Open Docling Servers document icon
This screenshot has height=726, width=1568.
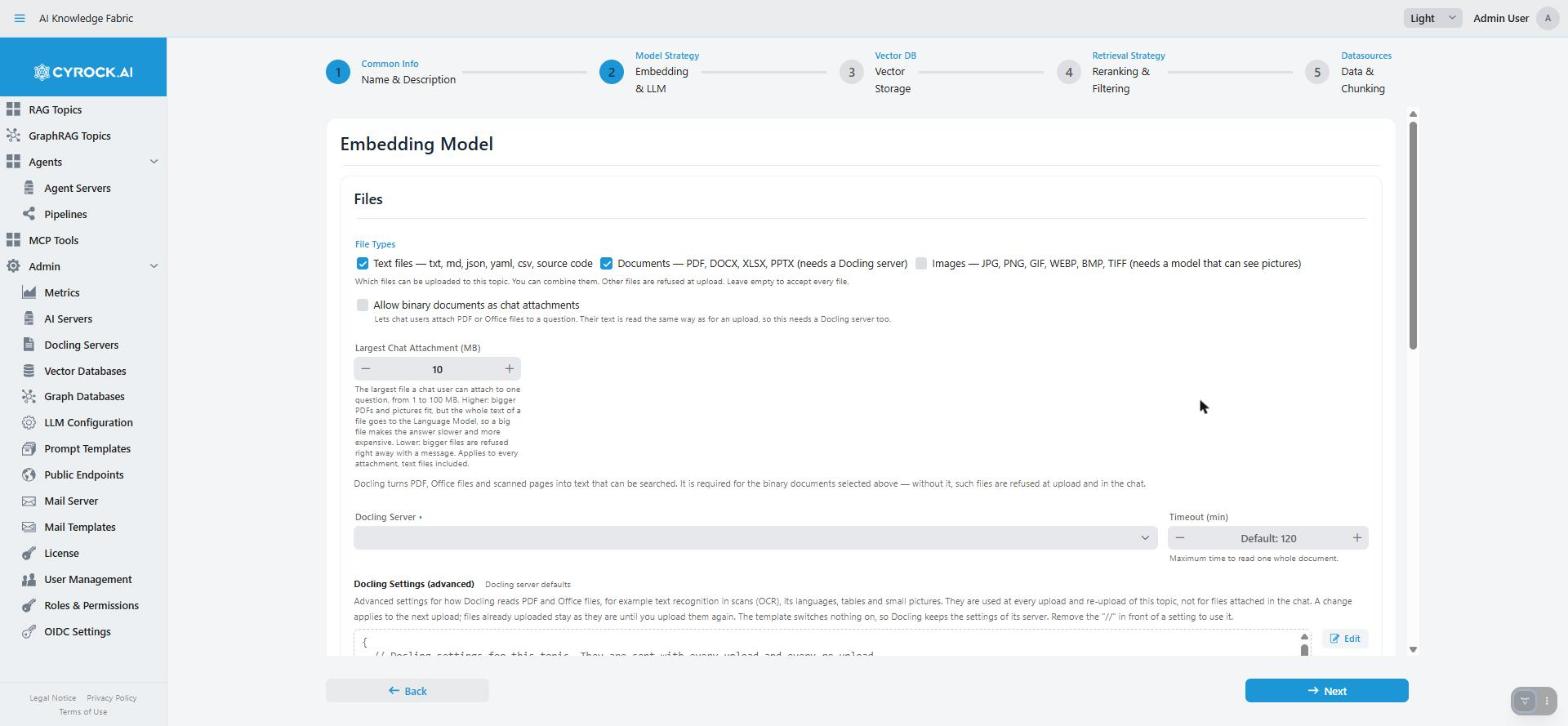[x=29, y=344]
